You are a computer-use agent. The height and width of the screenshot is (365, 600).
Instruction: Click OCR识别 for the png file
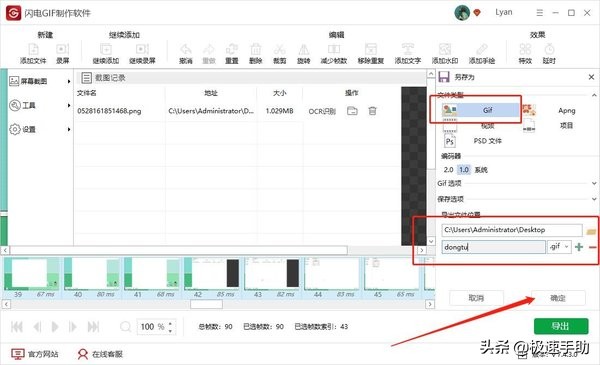pyautogui.click(x=322, y=111)
